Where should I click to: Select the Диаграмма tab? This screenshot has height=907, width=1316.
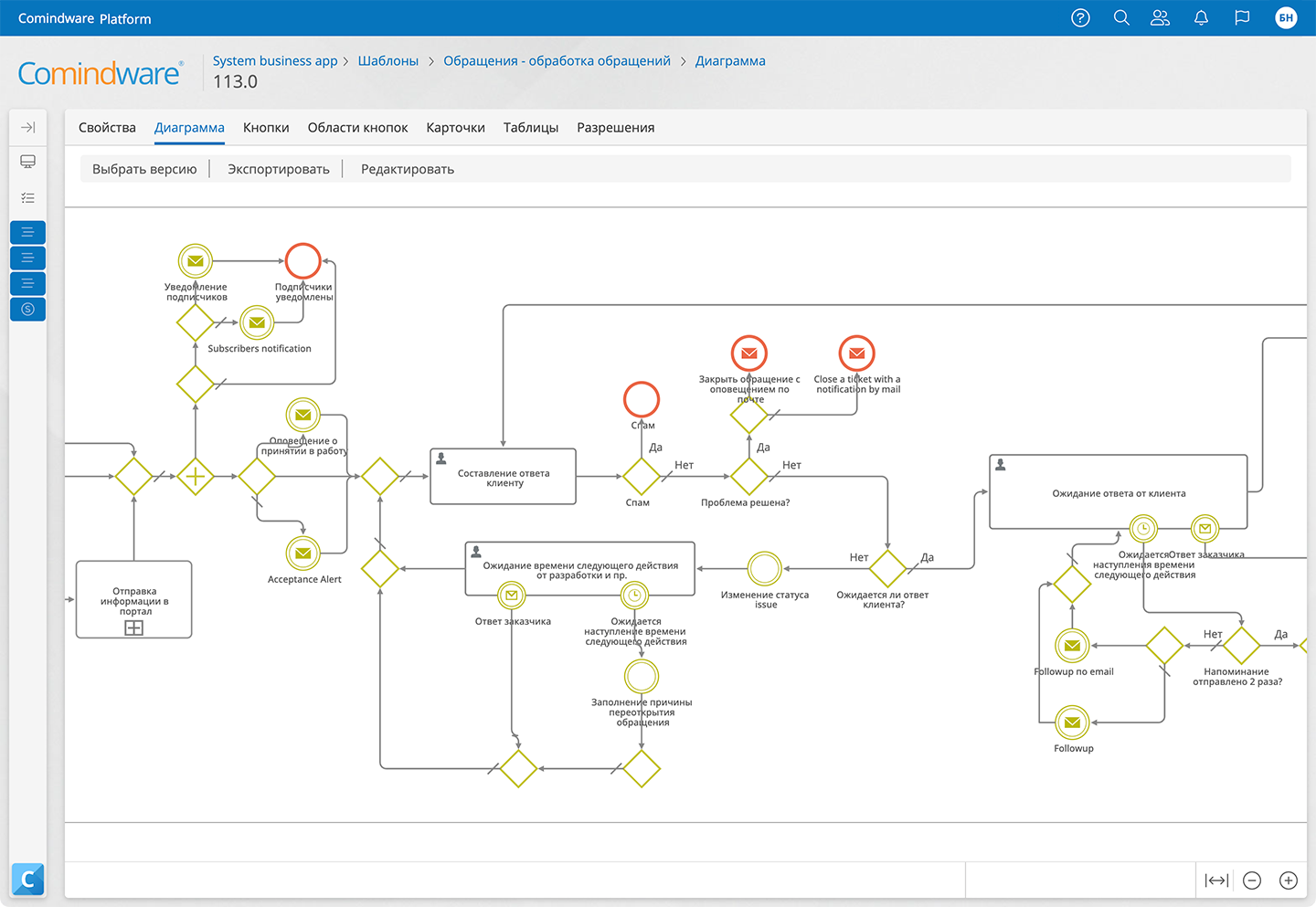tap(189, 128)
